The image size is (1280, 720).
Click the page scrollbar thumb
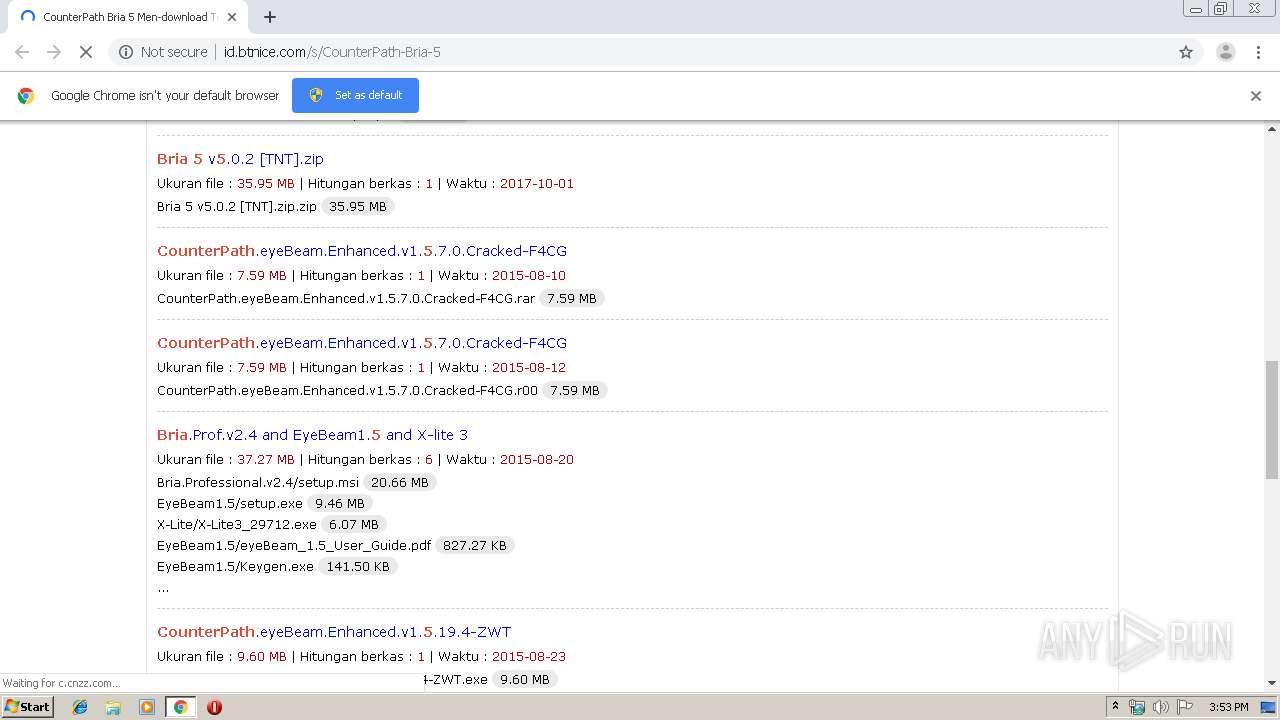pos(1272,420)
